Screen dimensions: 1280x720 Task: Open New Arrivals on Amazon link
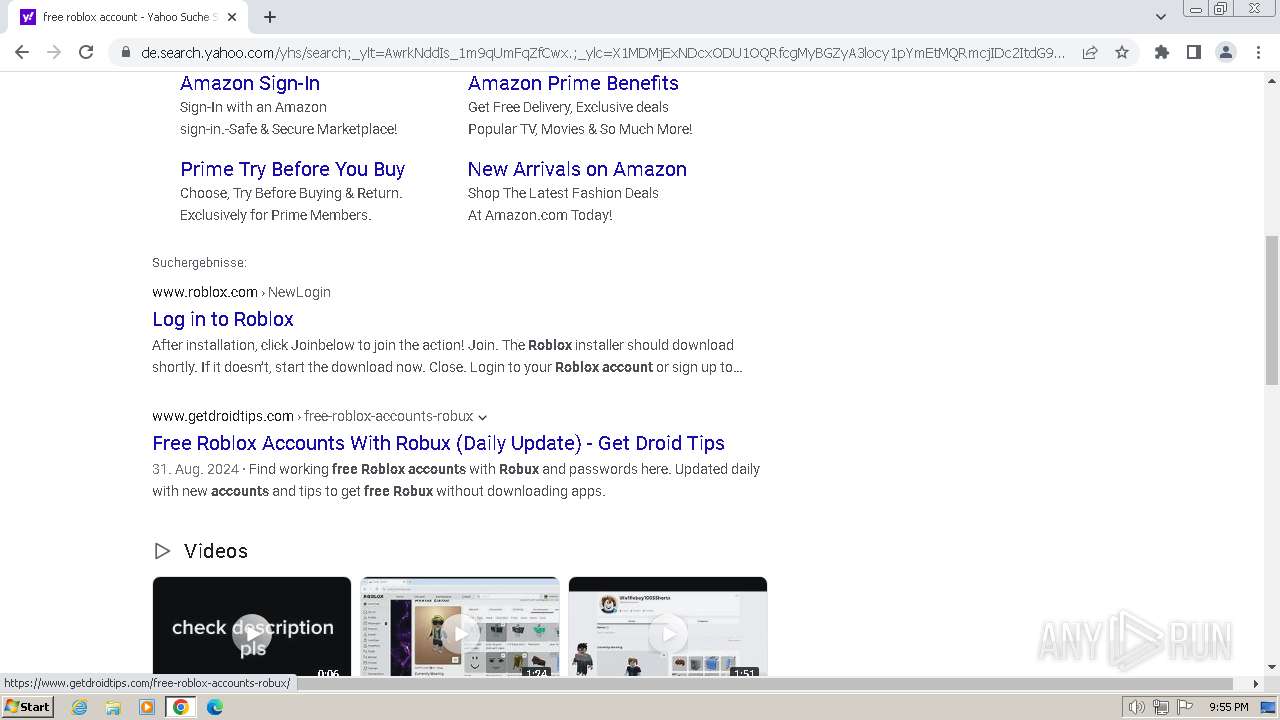[577, 169]
